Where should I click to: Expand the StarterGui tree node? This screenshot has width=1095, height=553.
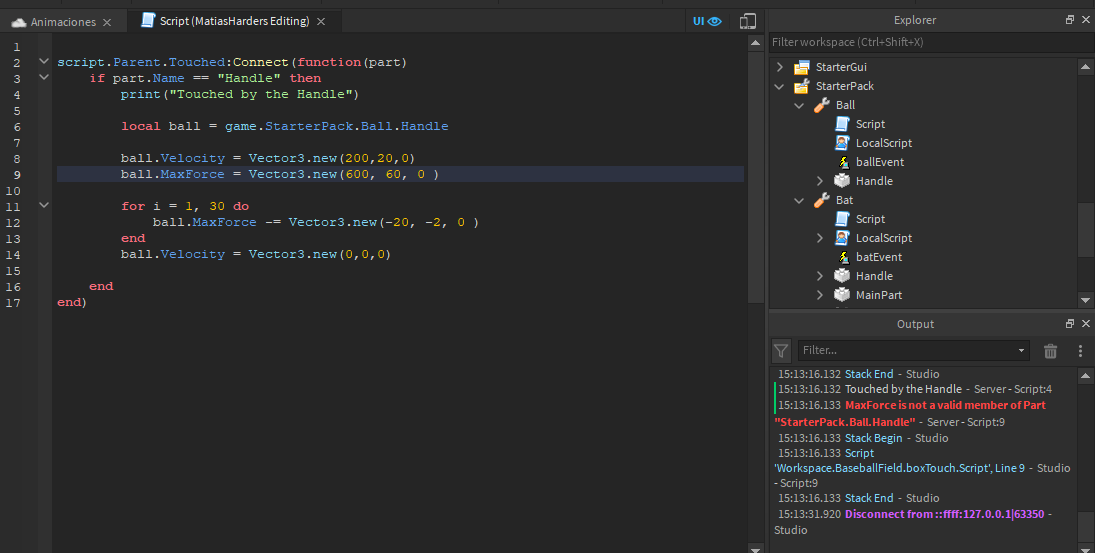click(781, 67)
